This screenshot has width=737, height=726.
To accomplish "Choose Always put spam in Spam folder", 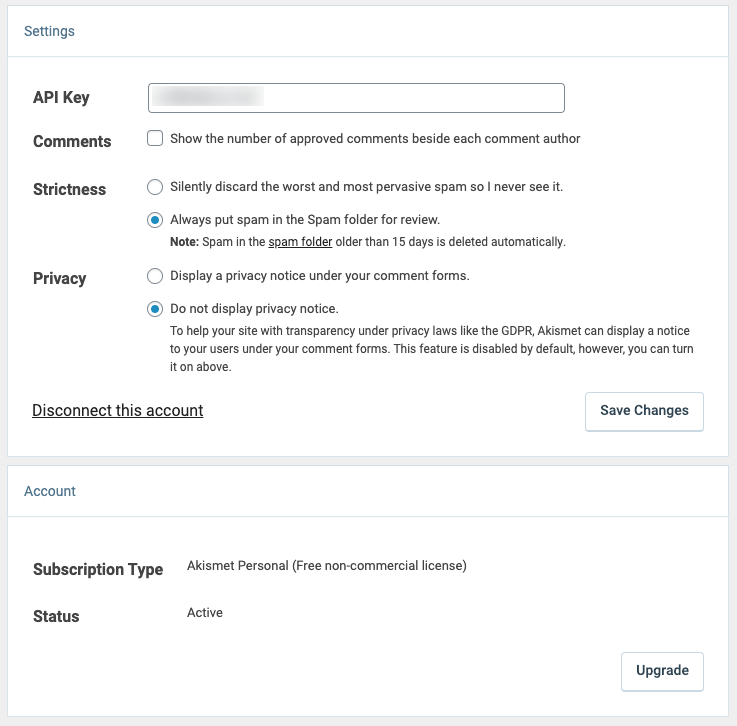I will point(155,220).
